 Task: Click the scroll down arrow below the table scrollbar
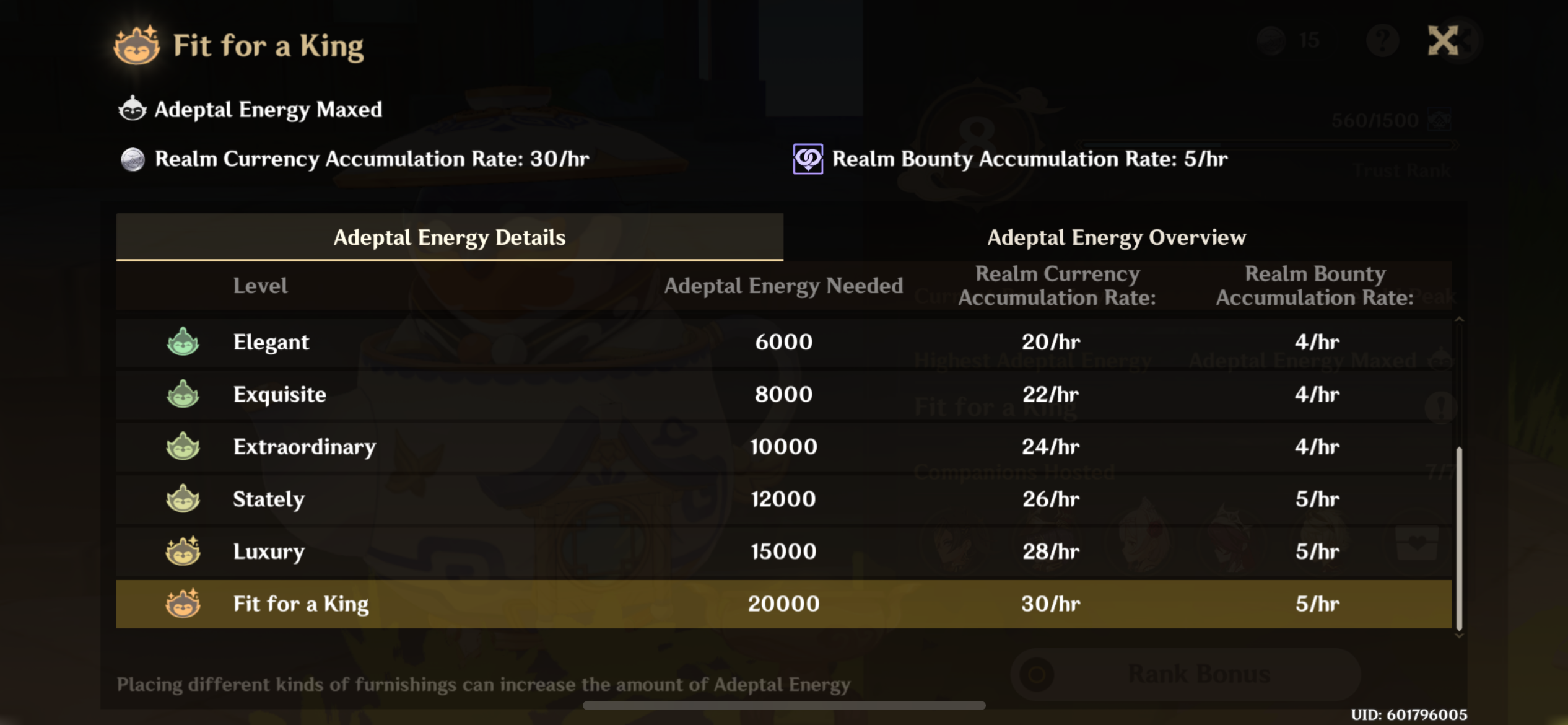(x=1459, y=635)
